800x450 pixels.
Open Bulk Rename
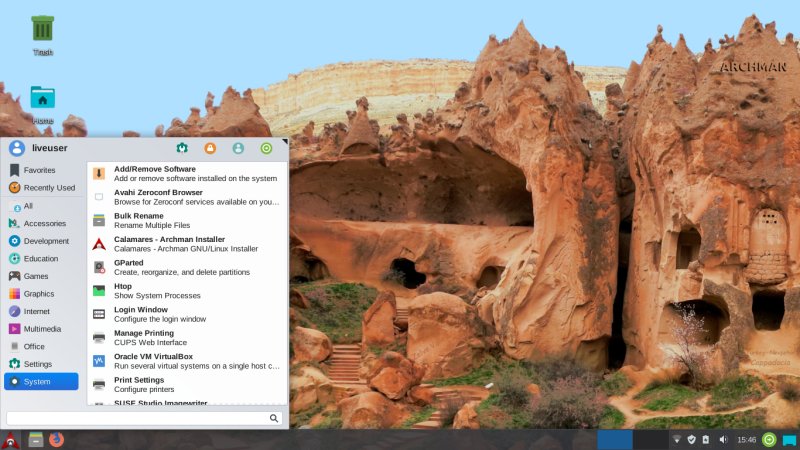187,220
